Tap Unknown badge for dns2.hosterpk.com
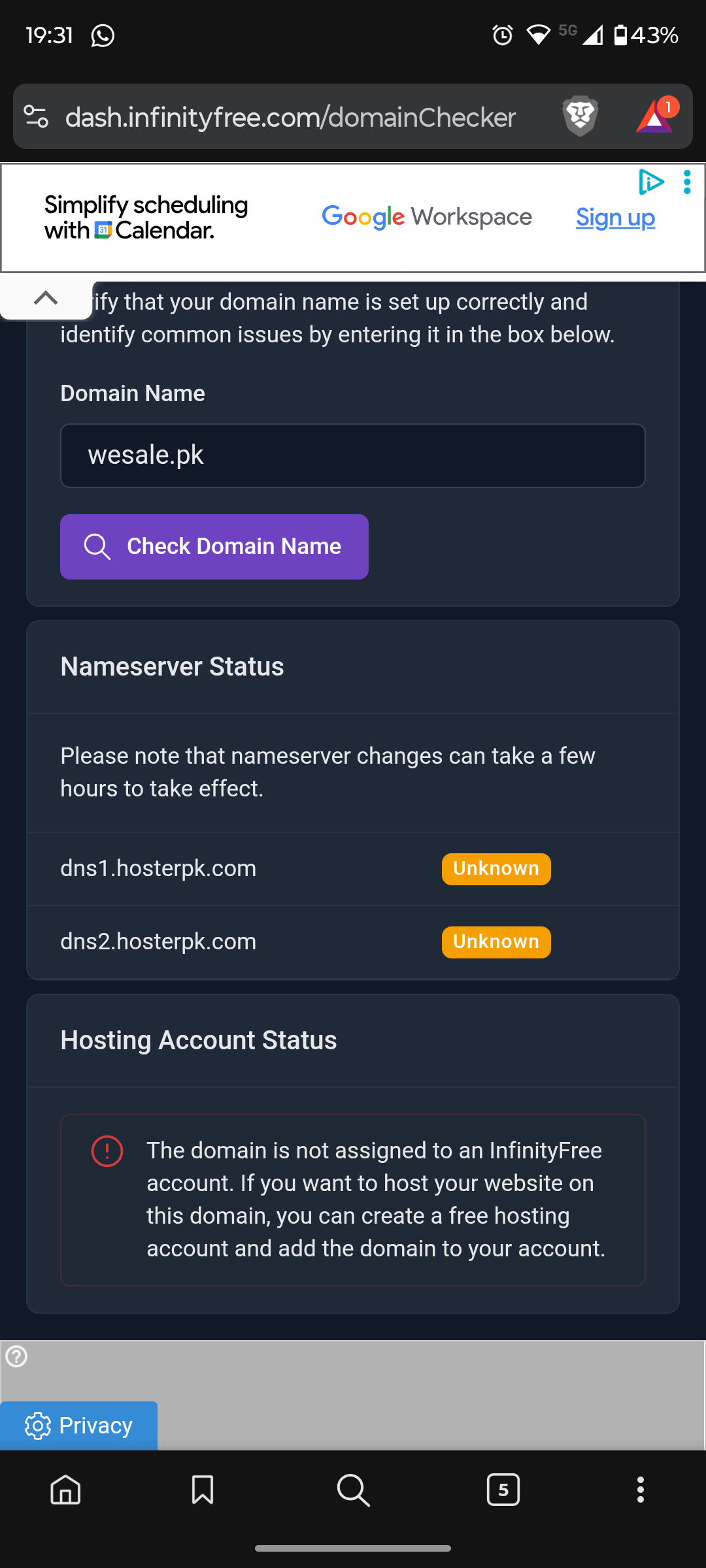Viewport: 706px width, 1568px height. coord(496,942)
